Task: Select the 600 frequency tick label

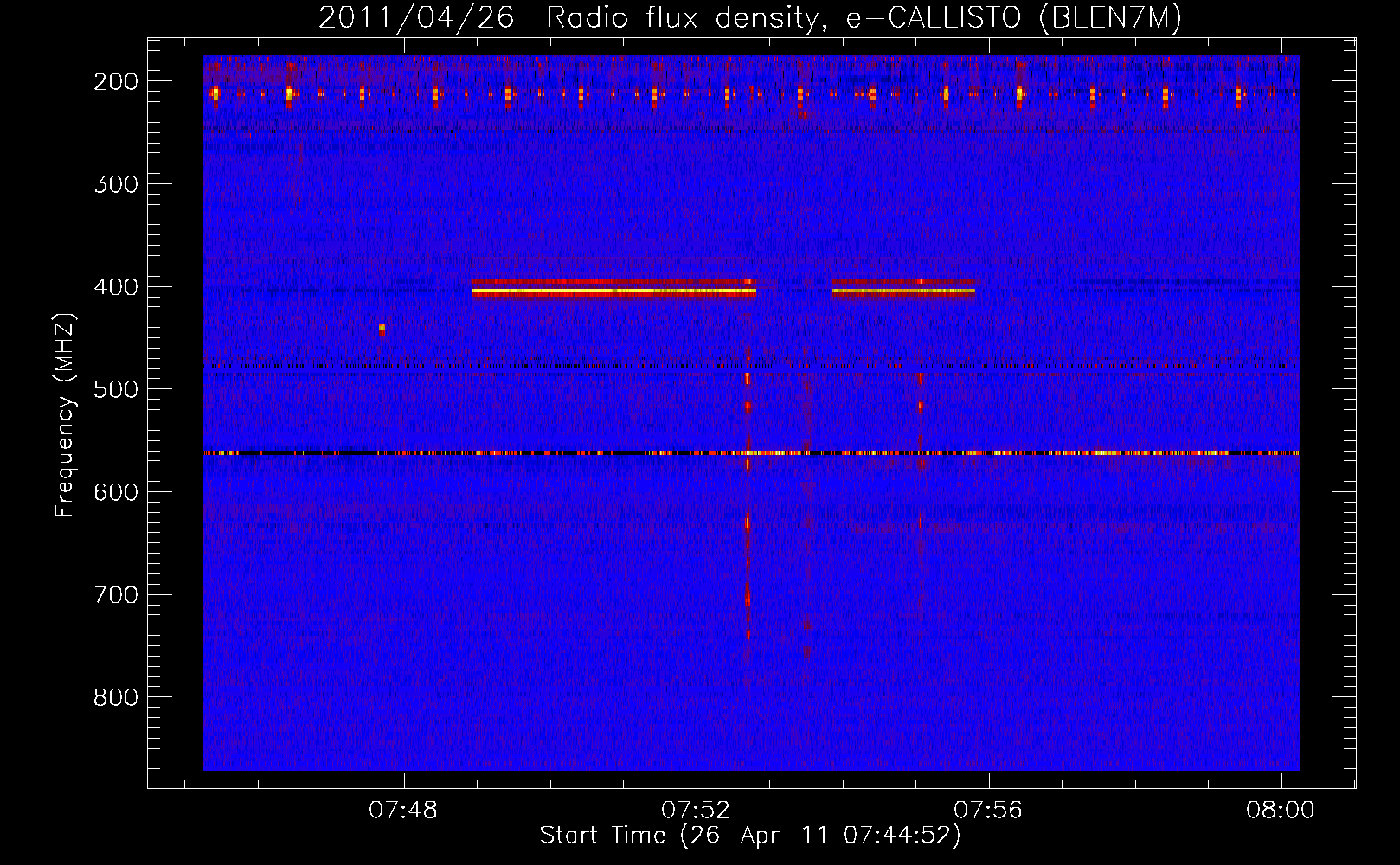Action: (x=115, y=492)
